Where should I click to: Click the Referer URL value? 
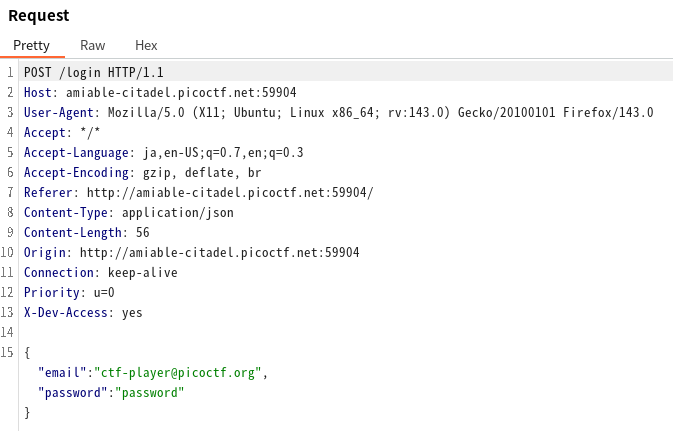point(230,192)
